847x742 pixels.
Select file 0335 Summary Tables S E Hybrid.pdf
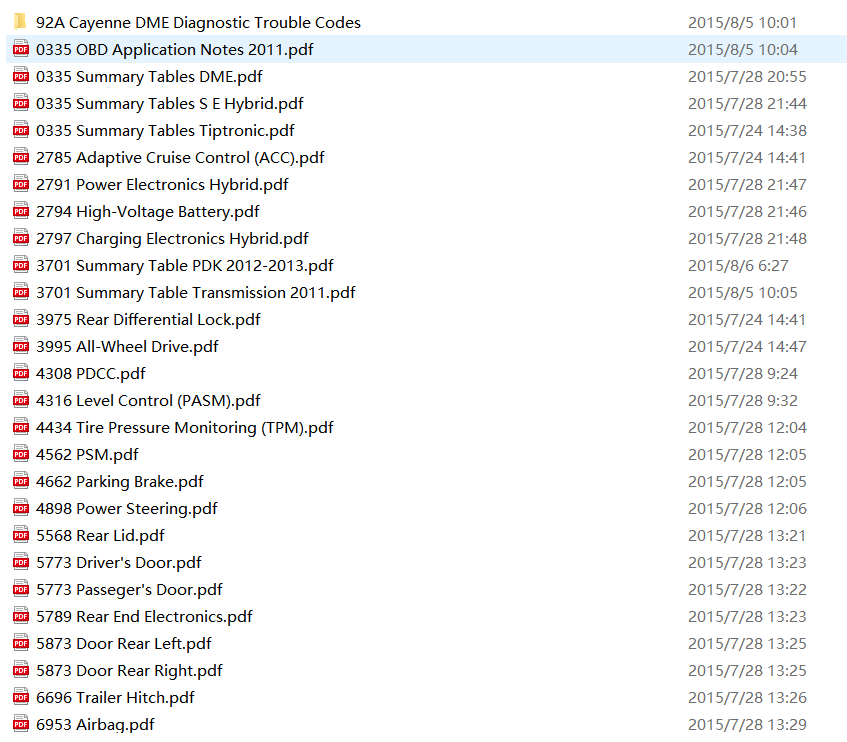click(170, 103)
